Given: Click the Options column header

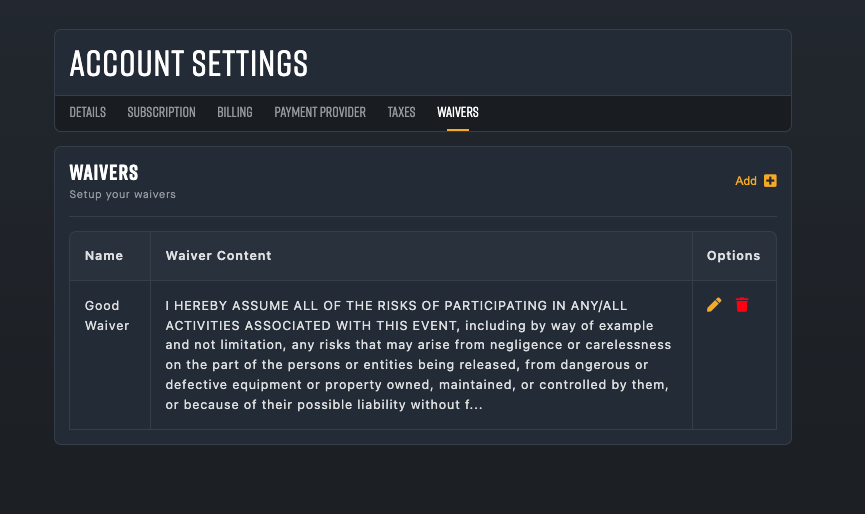Looking at the screenshot, I should pyautogui.click(x=733, y=256).
